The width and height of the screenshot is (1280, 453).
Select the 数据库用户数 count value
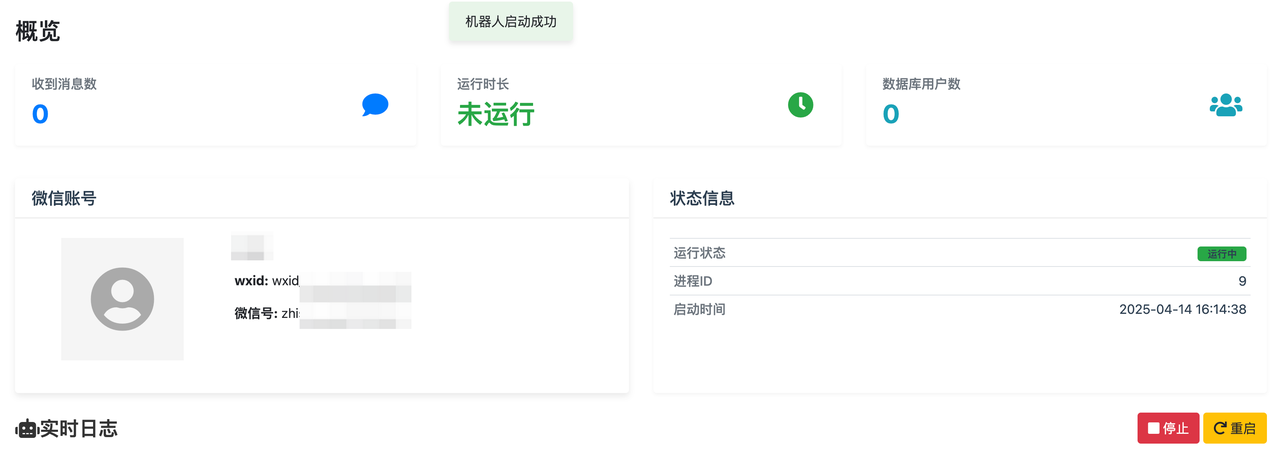click(890, 115)
